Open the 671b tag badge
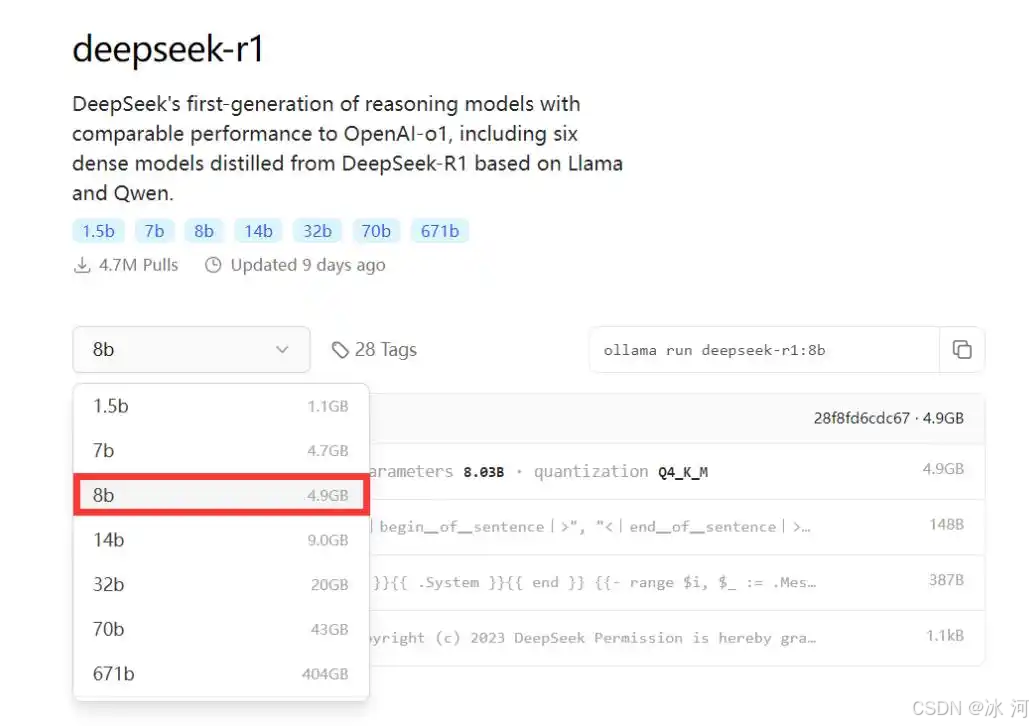 pos(439,231)
